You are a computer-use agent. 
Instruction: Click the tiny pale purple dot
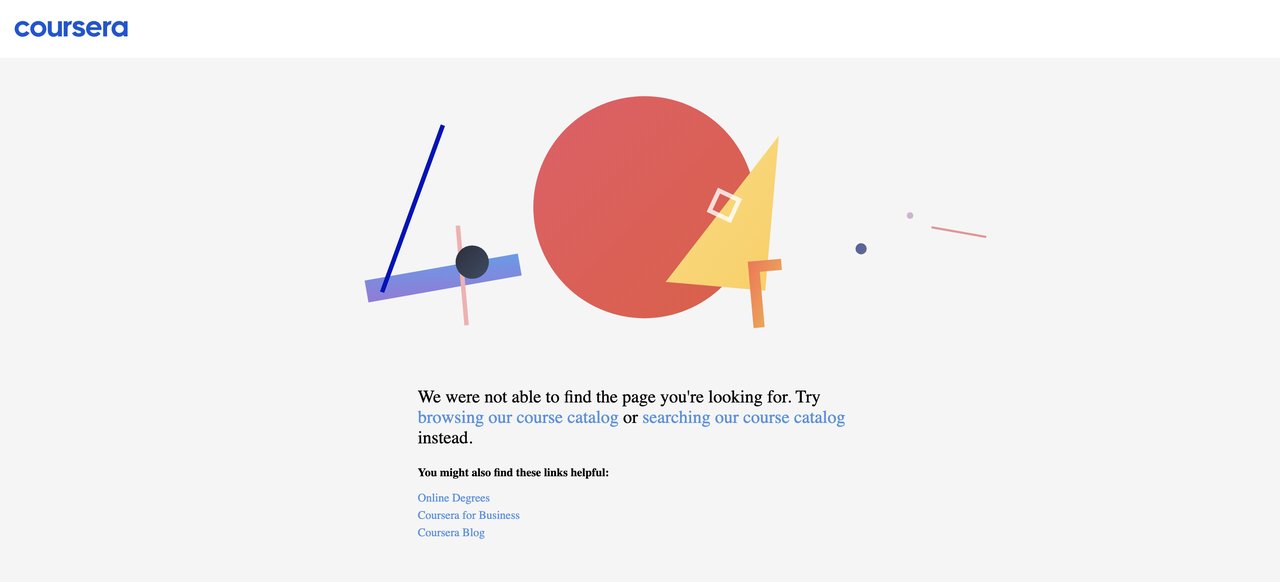(x=910, y=215)
